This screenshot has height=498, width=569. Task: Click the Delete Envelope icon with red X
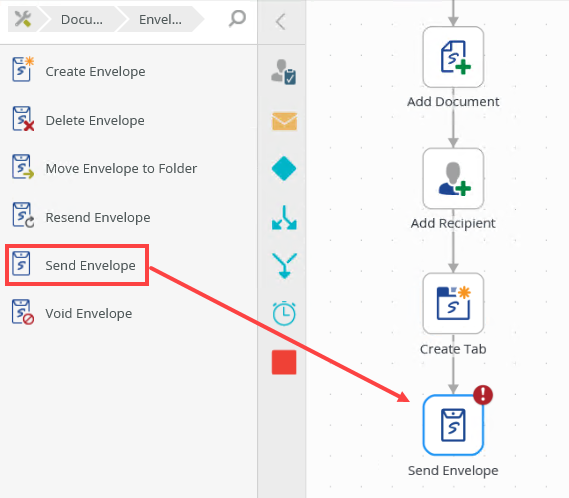tap(22, 118)
